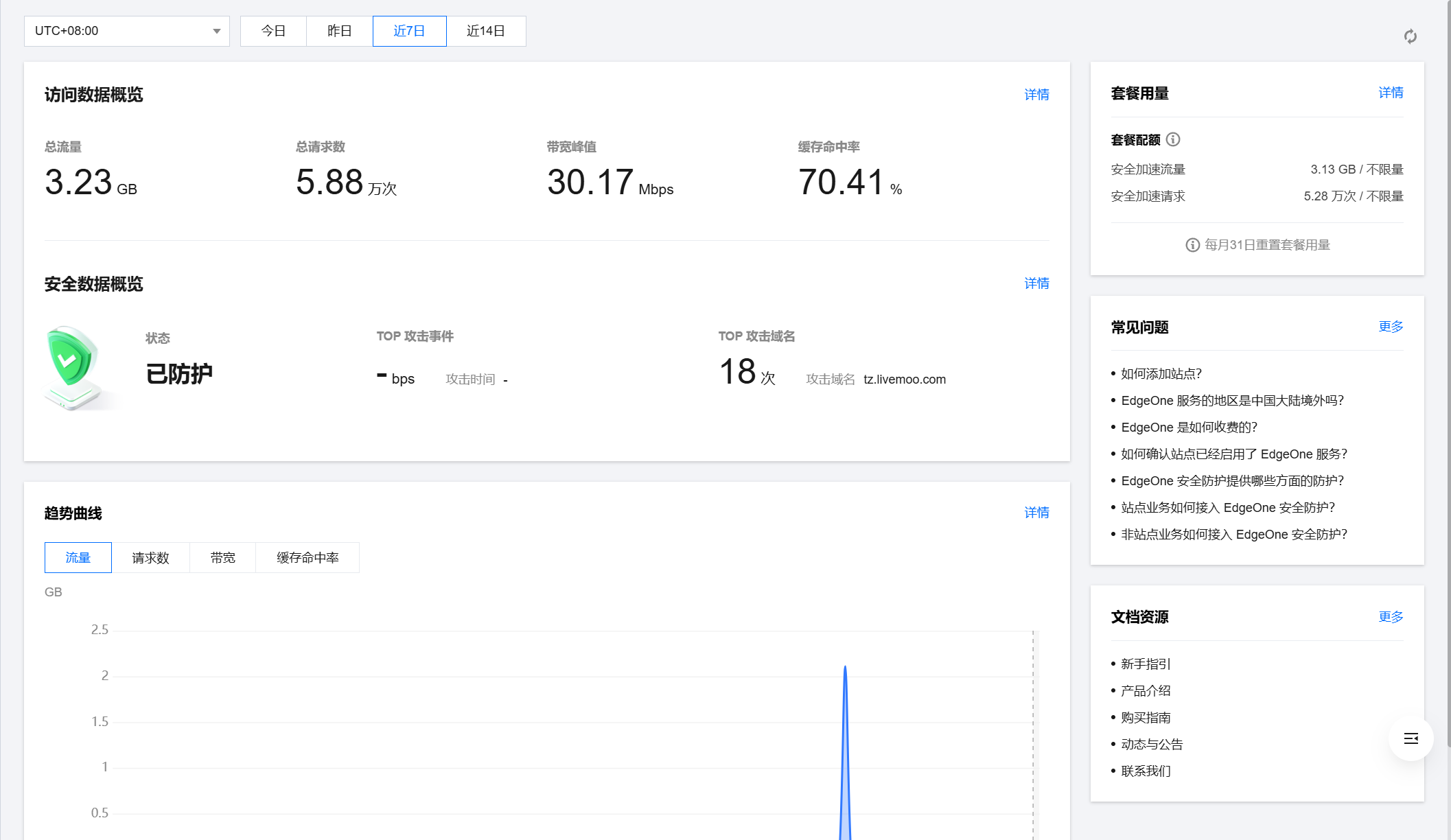This screenshot has height=840, width=1451.
Task: Switch trend chart to 缓存命中率 tab
Action: click(x=307, y=558)
